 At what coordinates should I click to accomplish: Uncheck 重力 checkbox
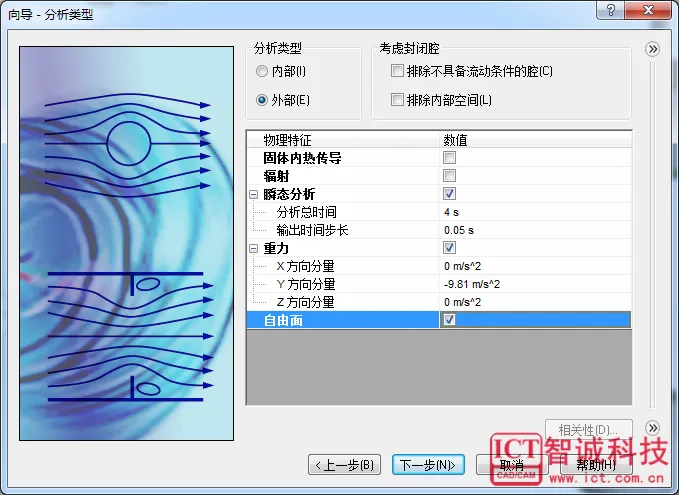449,248
